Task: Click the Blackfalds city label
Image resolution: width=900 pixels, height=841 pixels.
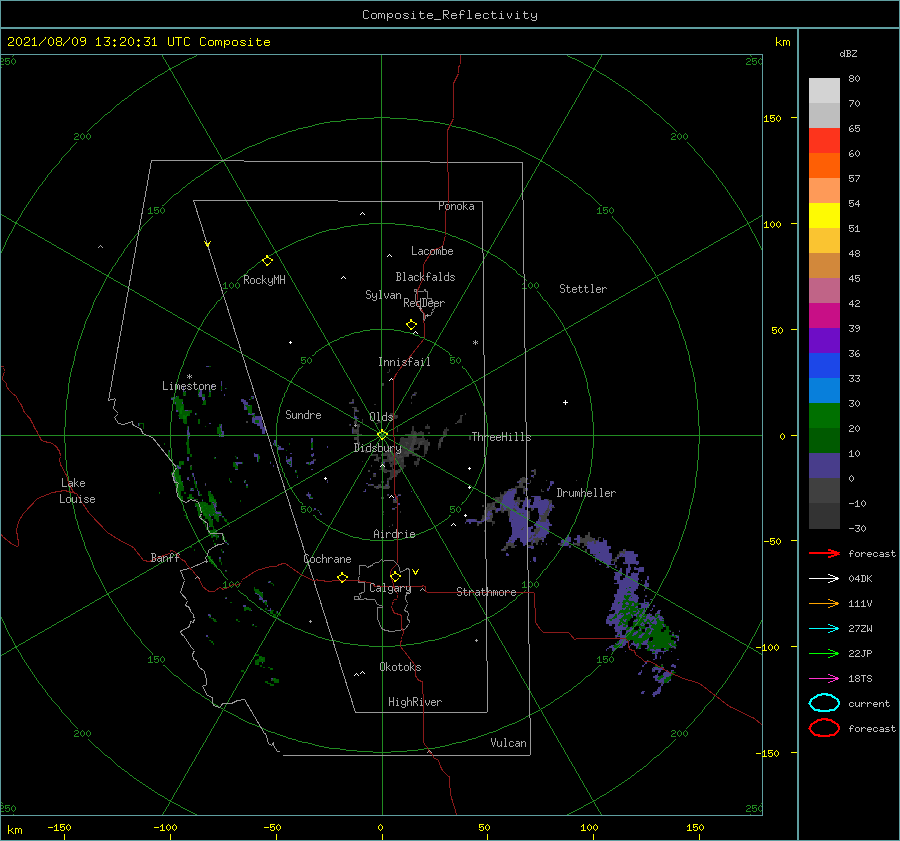Action: [x=425, y=277]
